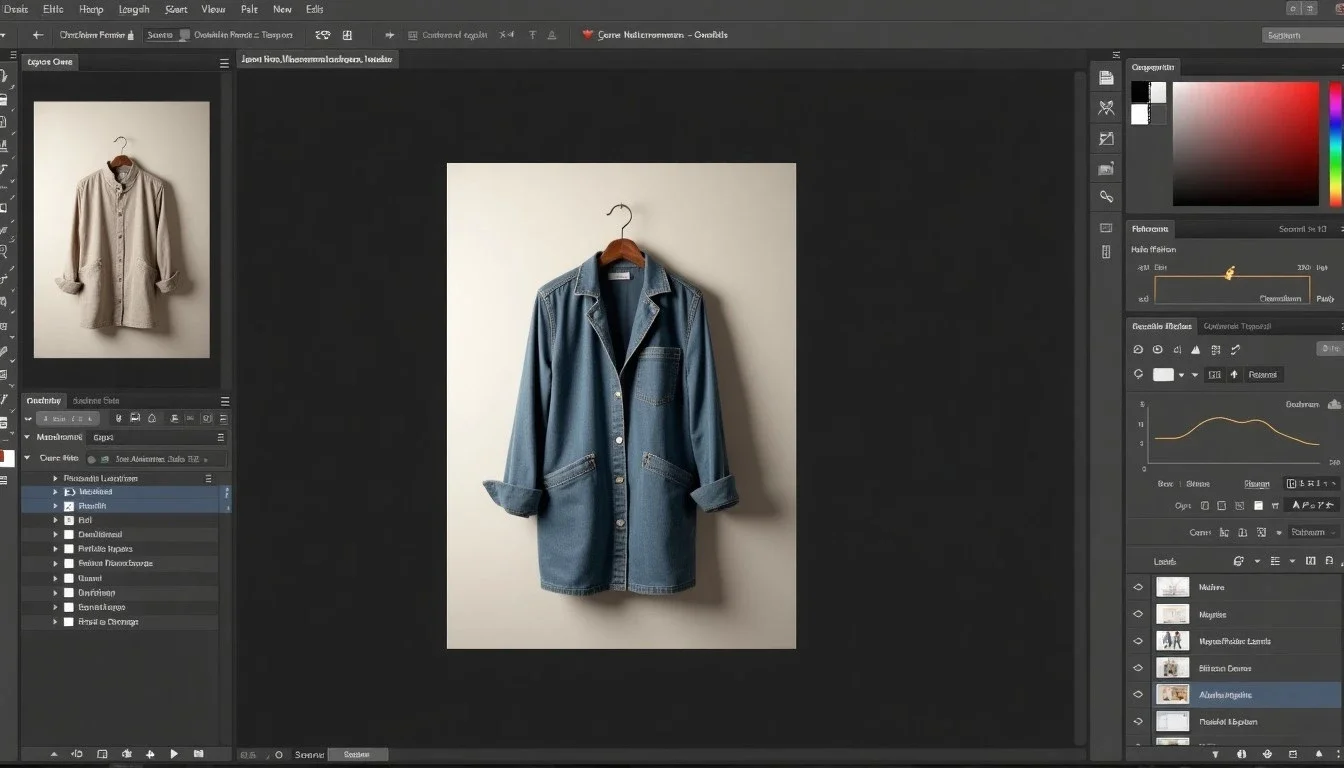
Task: Toggle visibility of the 'Mayrise' layer
Action: (1138, 614)
